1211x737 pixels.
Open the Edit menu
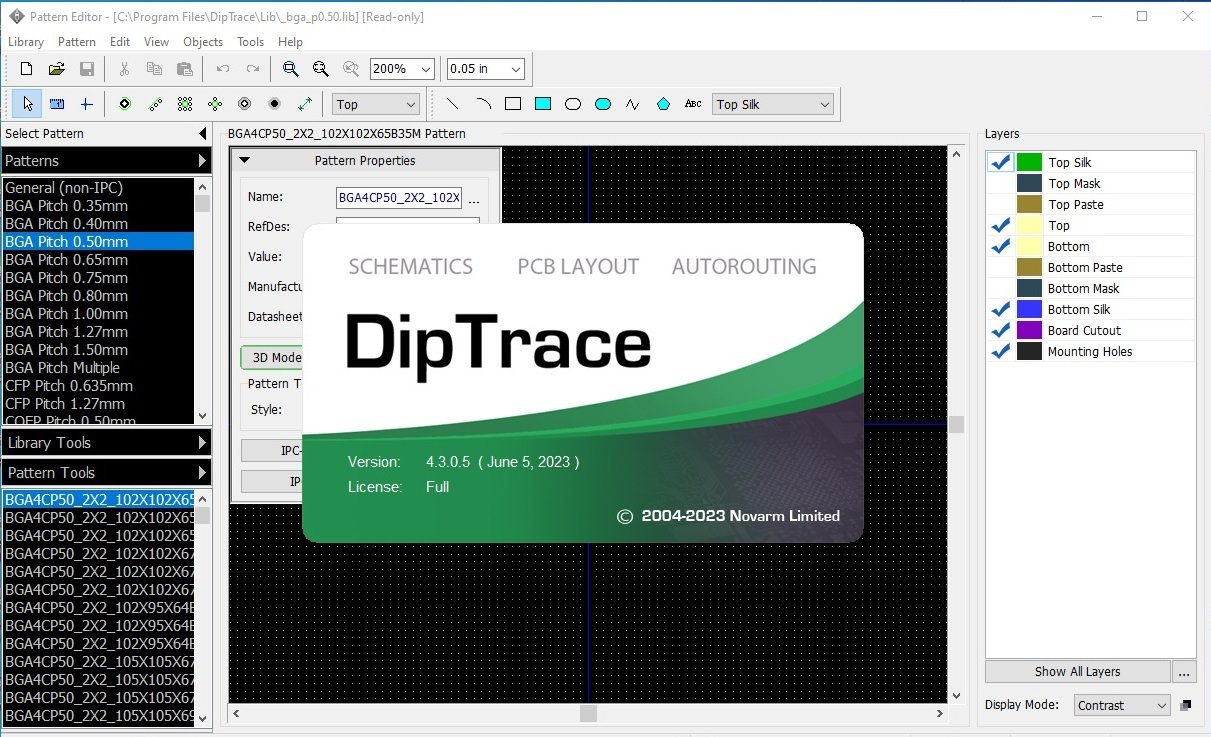(120, 42)
